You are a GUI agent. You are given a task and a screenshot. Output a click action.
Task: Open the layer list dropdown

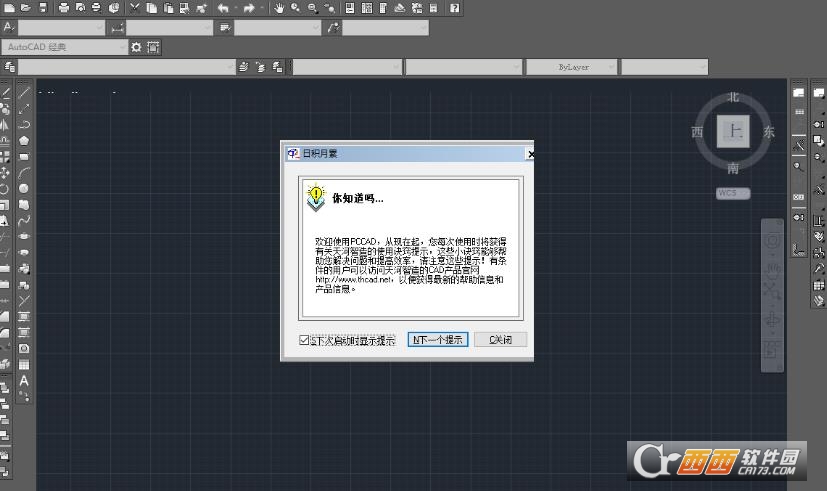point(127,67)
